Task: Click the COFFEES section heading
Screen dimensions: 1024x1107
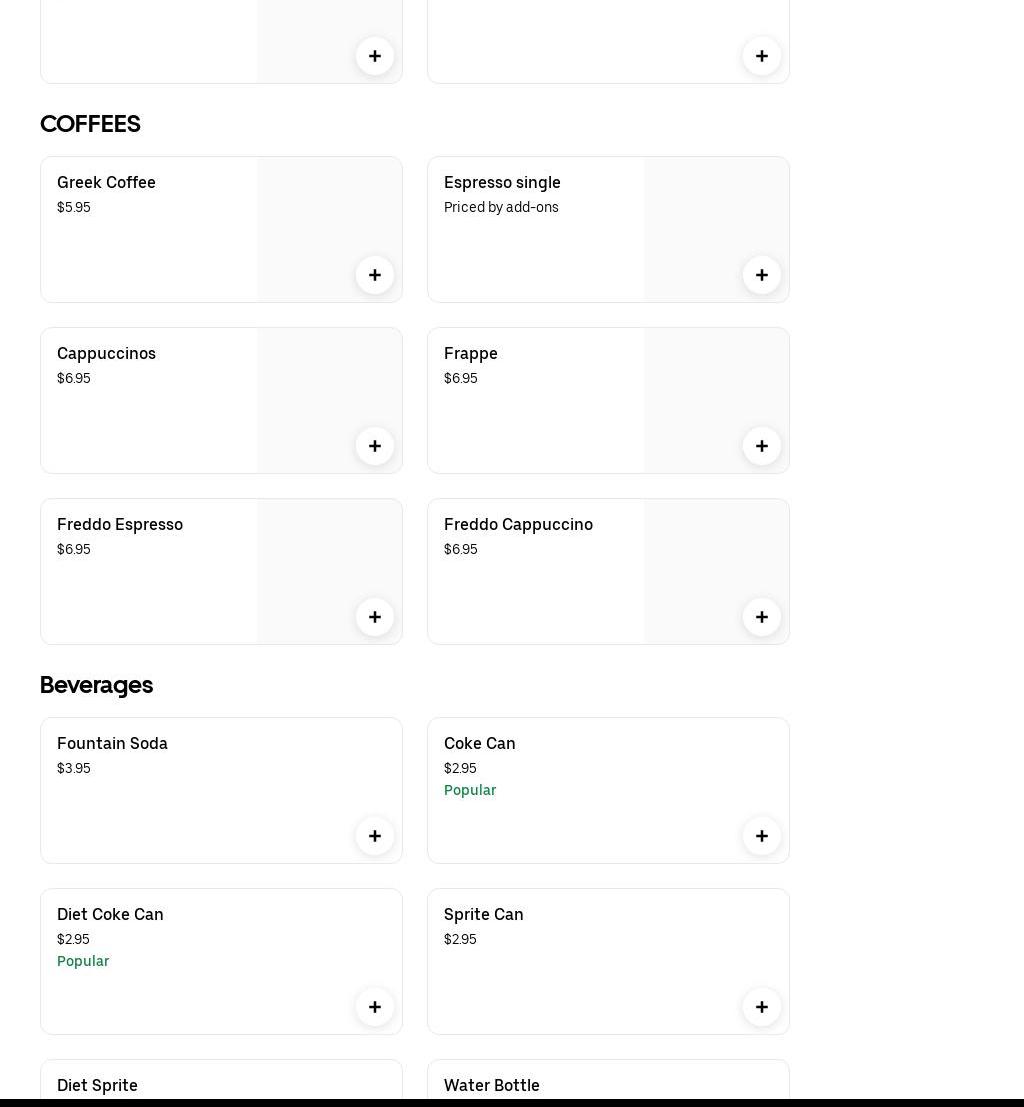Action: pos(90,124)
